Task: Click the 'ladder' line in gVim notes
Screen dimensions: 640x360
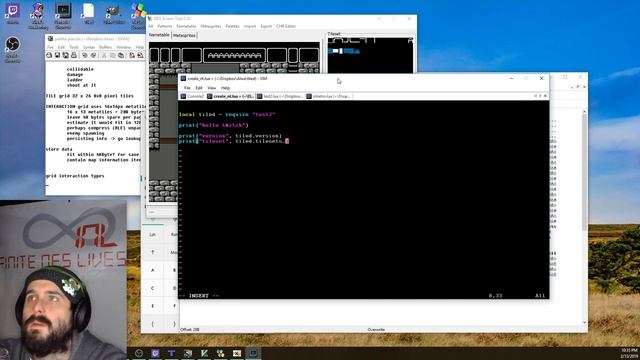Action: (75, 80)
